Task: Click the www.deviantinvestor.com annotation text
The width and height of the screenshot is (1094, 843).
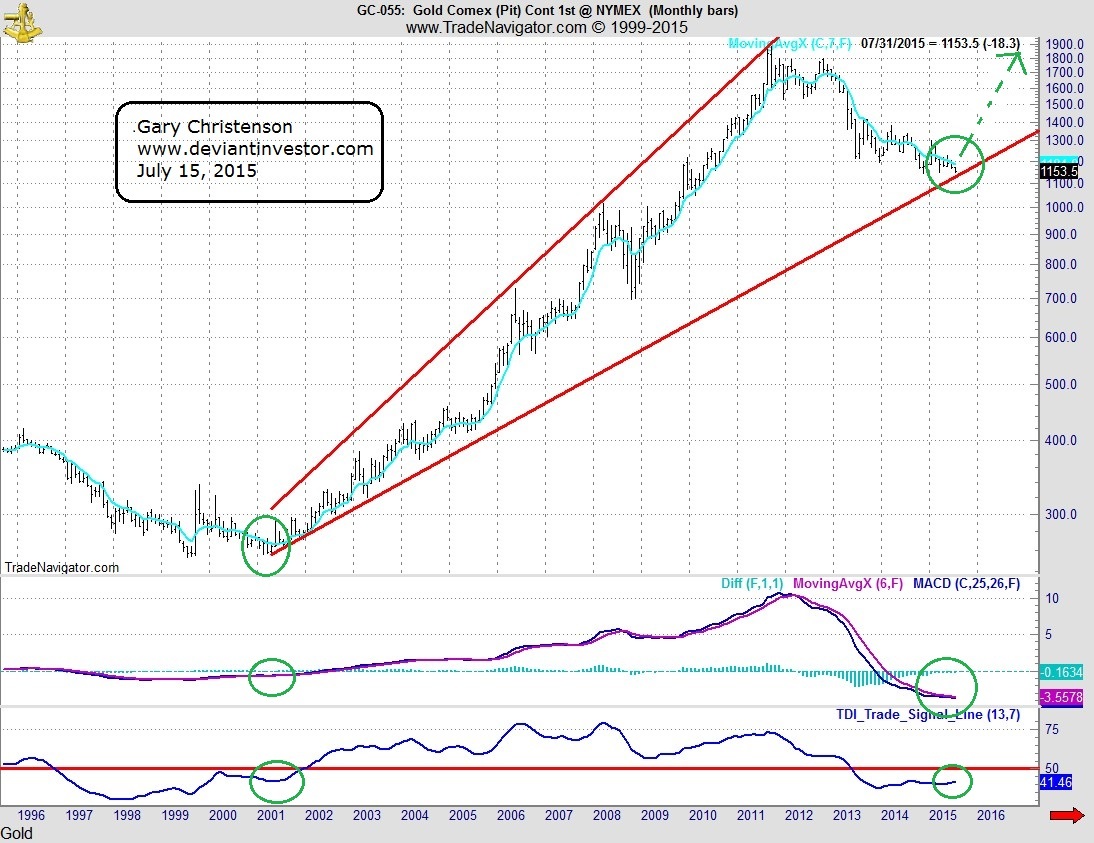Action: pyautogui.click(x=255, y=149)
